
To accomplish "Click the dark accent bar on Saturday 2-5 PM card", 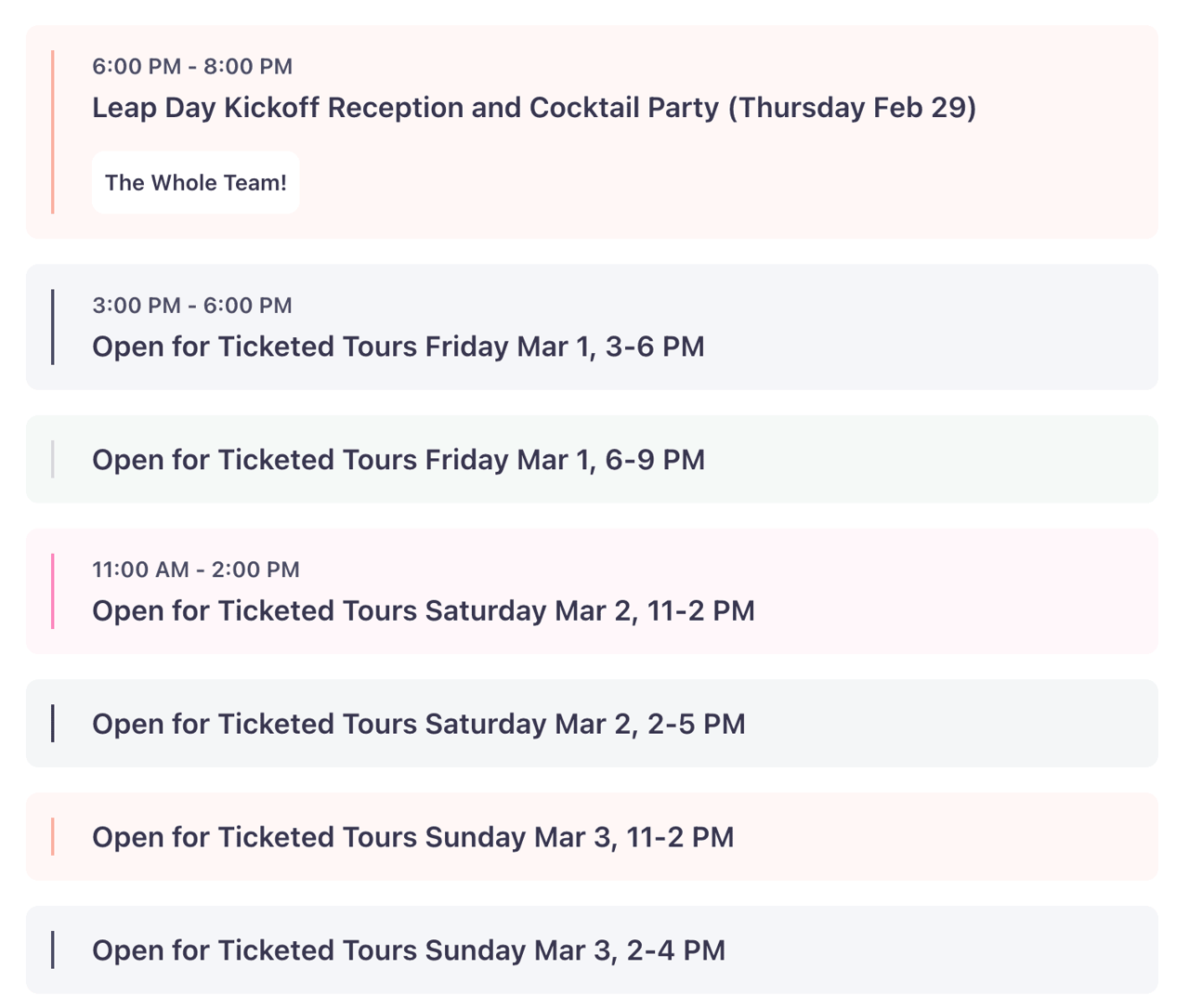I will click(x=53, y=724).
